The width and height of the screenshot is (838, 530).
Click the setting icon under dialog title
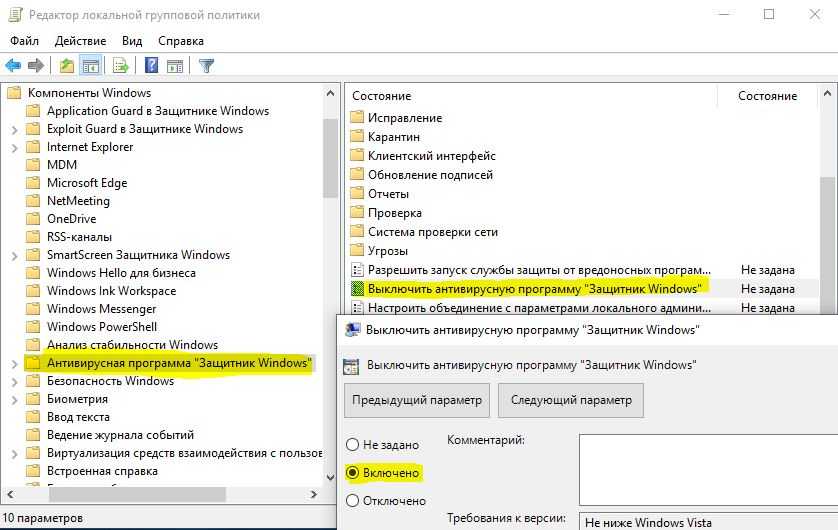[x=351, y=365]
